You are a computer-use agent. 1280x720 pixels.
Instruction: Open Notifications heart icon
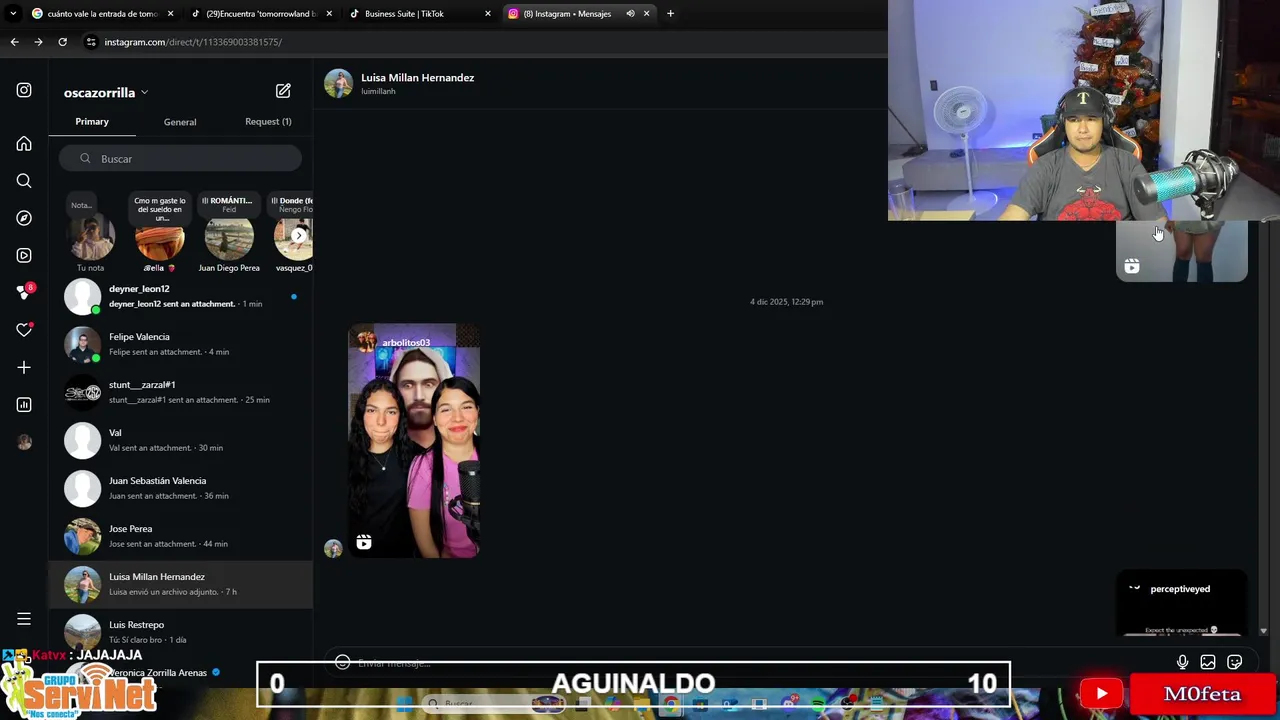pyautogui.click(x=24, y=330)
